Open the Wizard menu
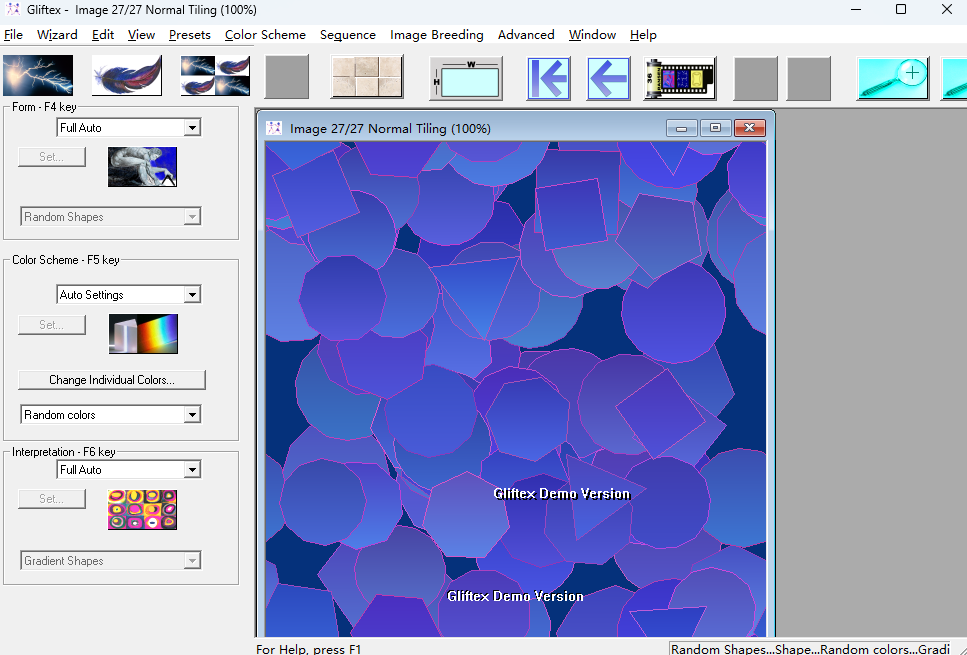Viewport: 967px width, 655px height. [x=57, y=34]
